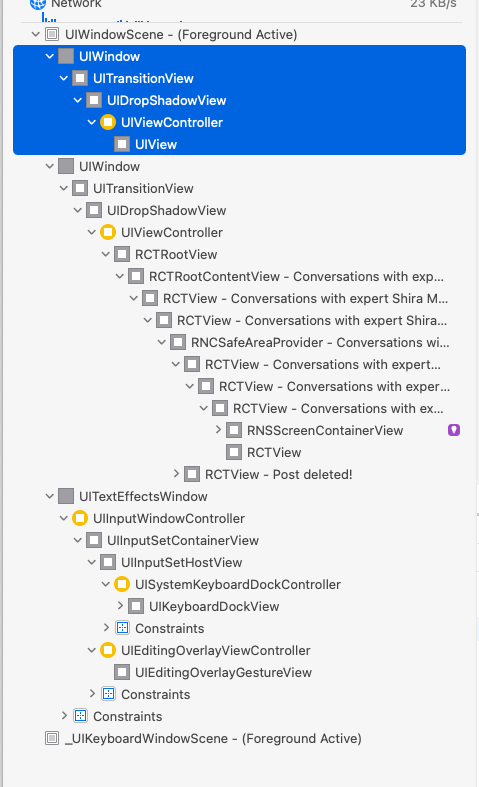
Task: Click the Network globe icon
Action: [38, 4]
